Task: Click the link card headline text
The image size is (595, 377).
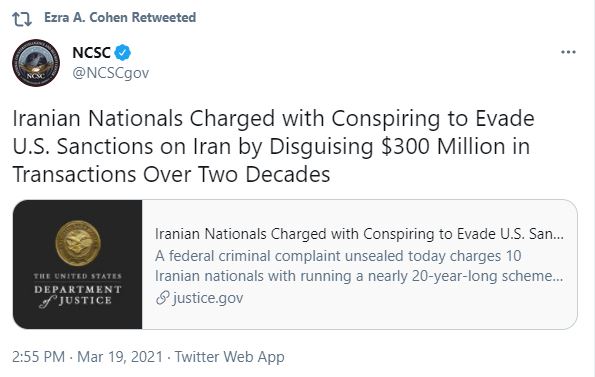Action: 359,234
